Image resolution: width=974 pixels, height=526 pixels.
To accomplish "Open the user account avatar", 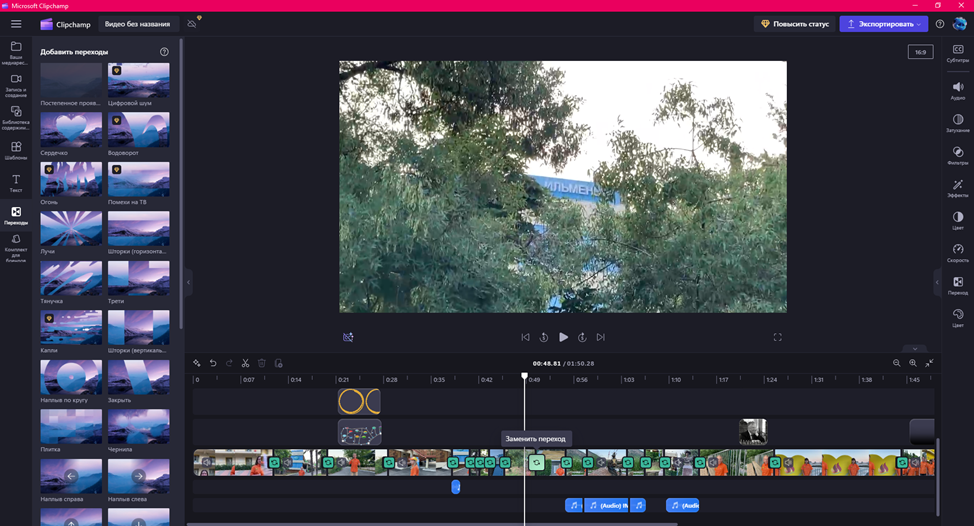I will (960, 24).
